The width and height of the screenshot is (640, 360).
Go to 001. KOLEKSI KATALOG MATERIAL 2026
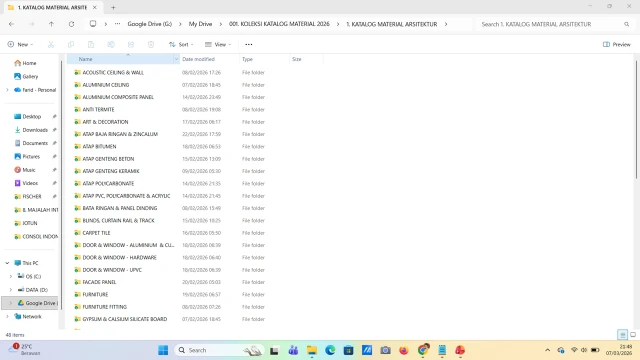279,24
